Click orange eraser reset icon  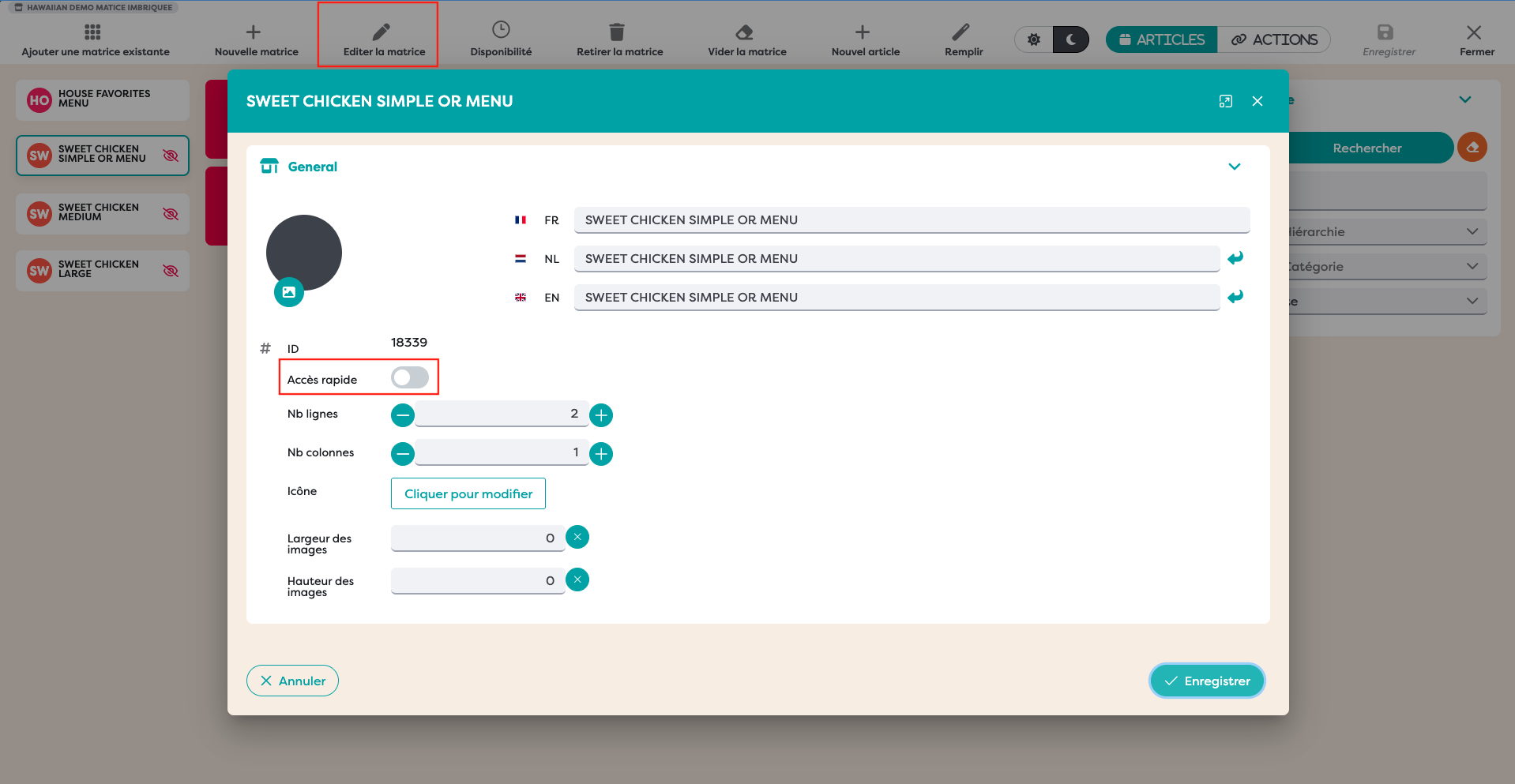[1472, 147]
